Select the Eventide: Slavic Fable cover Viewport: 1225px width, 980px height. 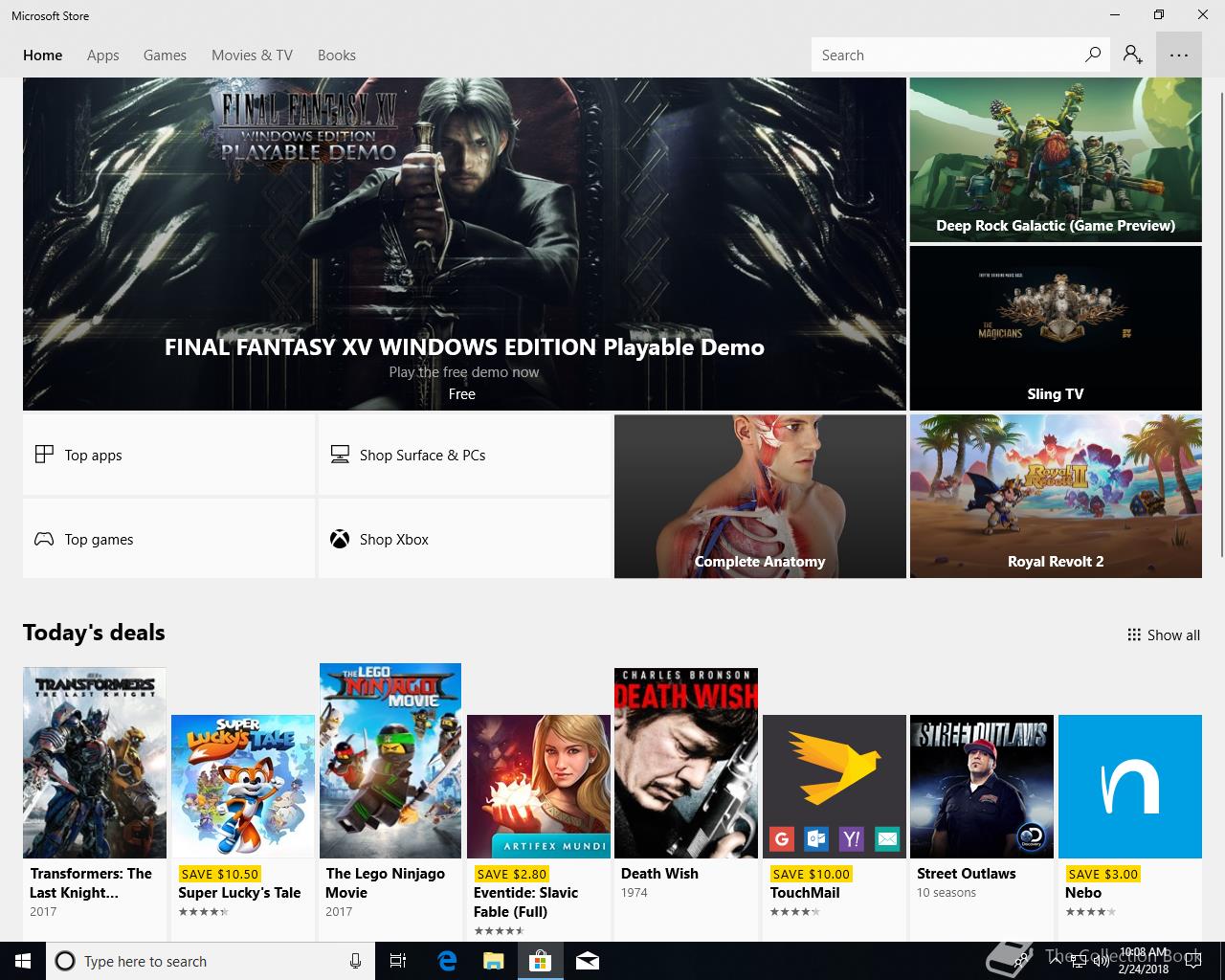pos(539,787)
